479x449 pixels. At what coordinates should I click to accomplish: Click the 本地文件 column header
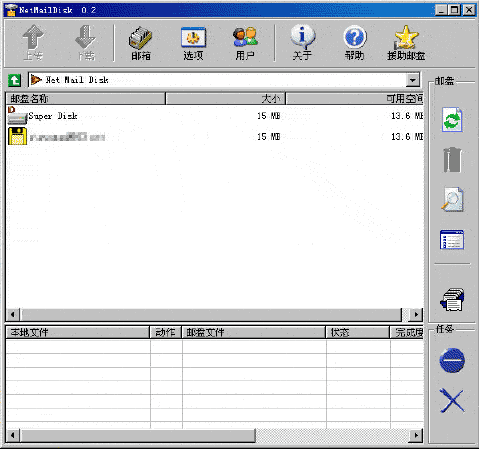point(78,332)
